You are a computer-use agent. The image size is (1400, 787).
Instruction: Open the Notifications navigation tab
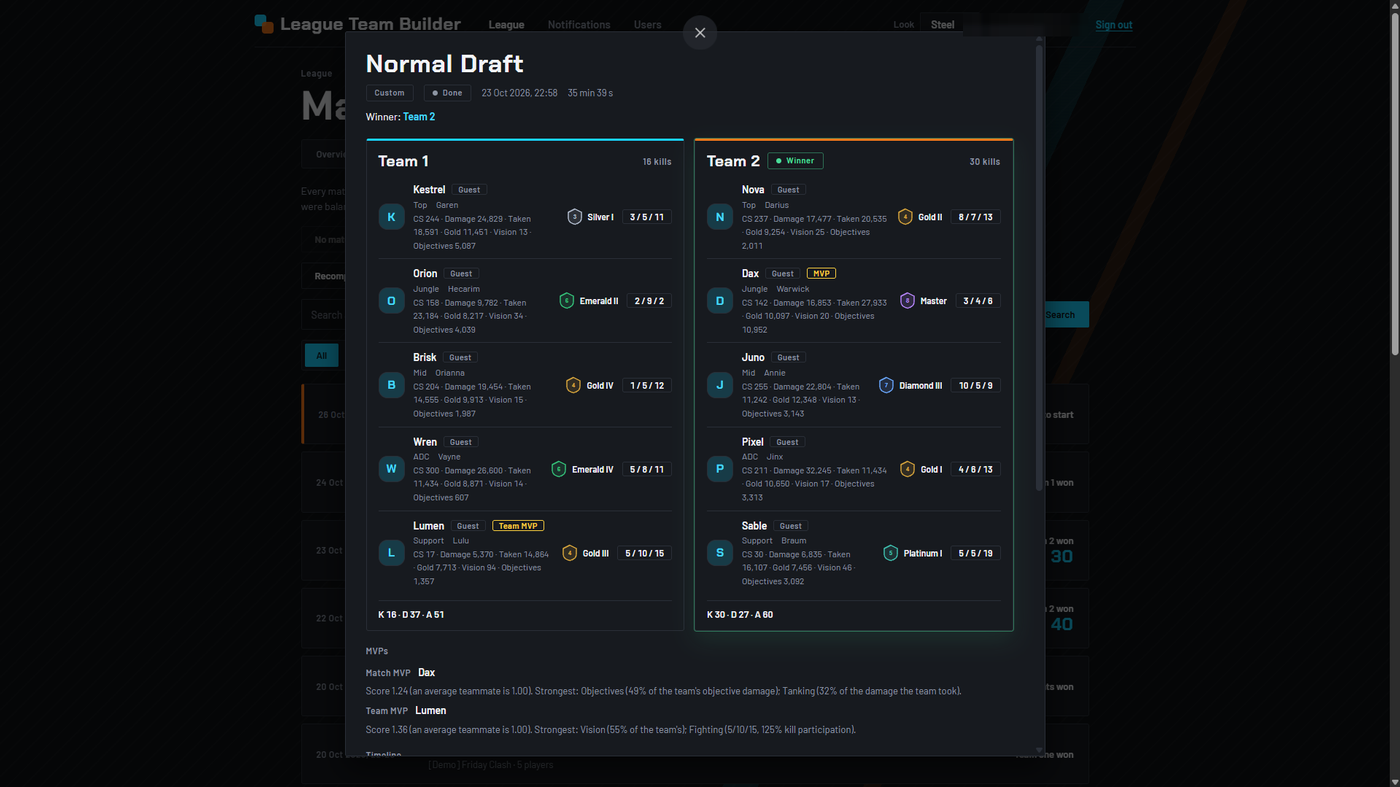click(579, 25)
